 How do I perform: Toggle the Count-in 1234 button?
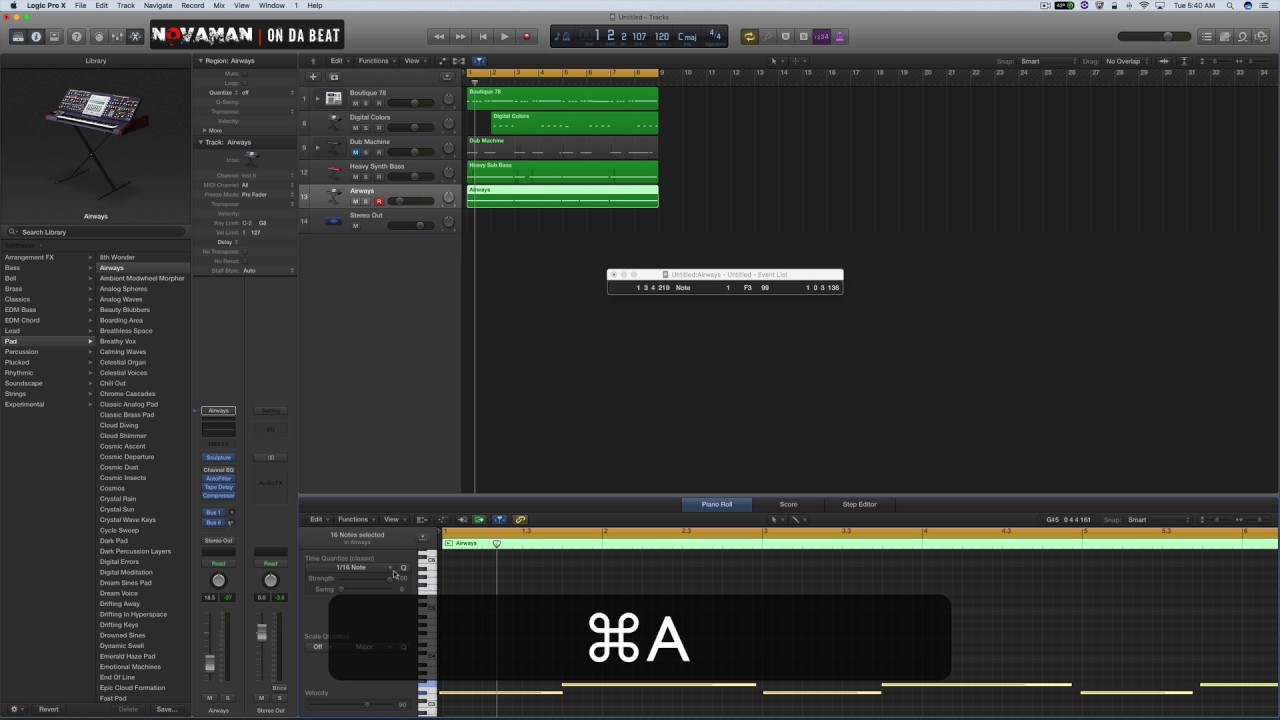coord(821,36)
